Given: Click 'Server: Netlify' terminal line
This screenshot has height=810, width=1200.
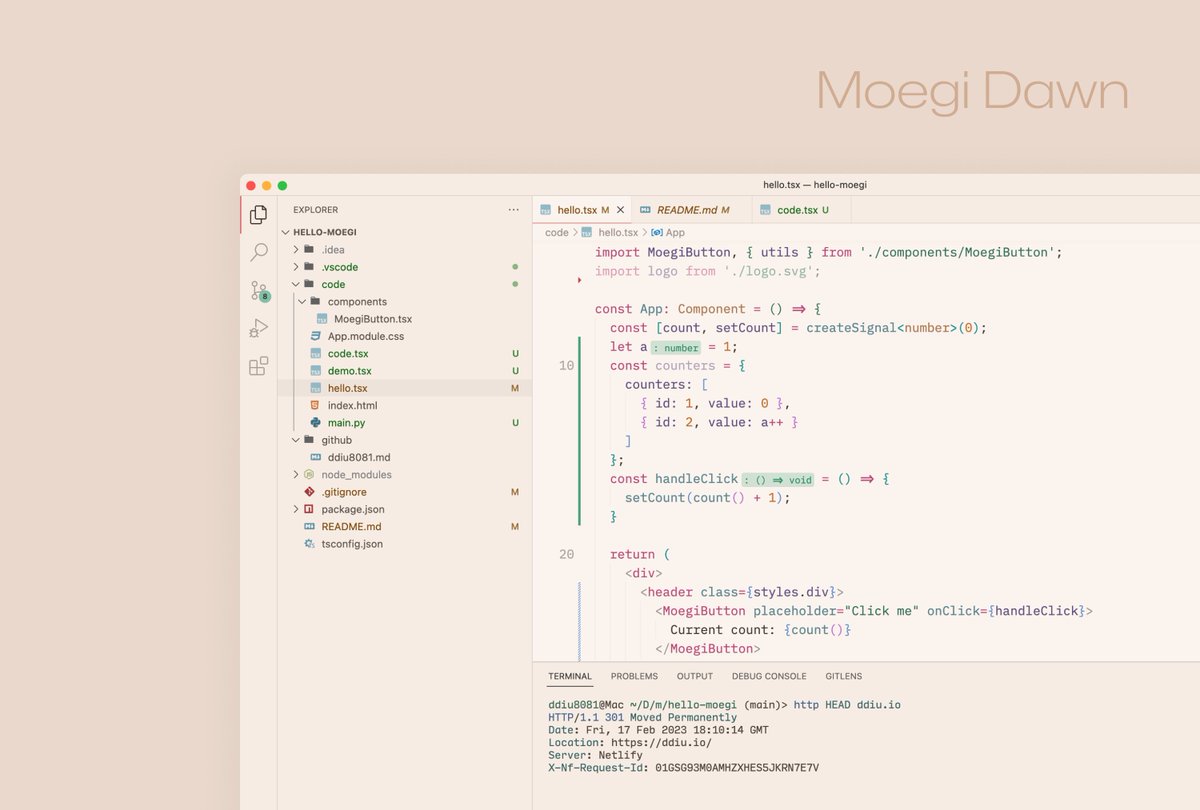Looking at the screenshot, I should [596, 755].
